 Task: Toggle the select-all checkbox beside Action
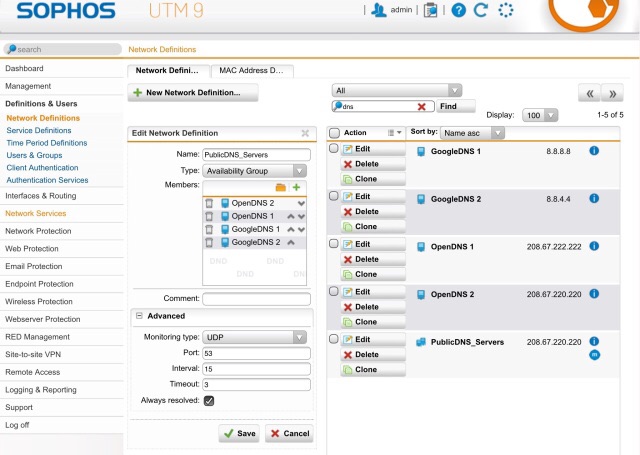coord(334,133)
